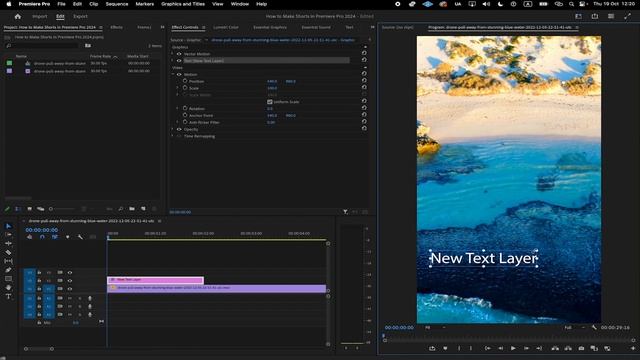This screenshot has width=640, height=360.
Task: Select the Slip tool
Action: [x=8, y=261]
